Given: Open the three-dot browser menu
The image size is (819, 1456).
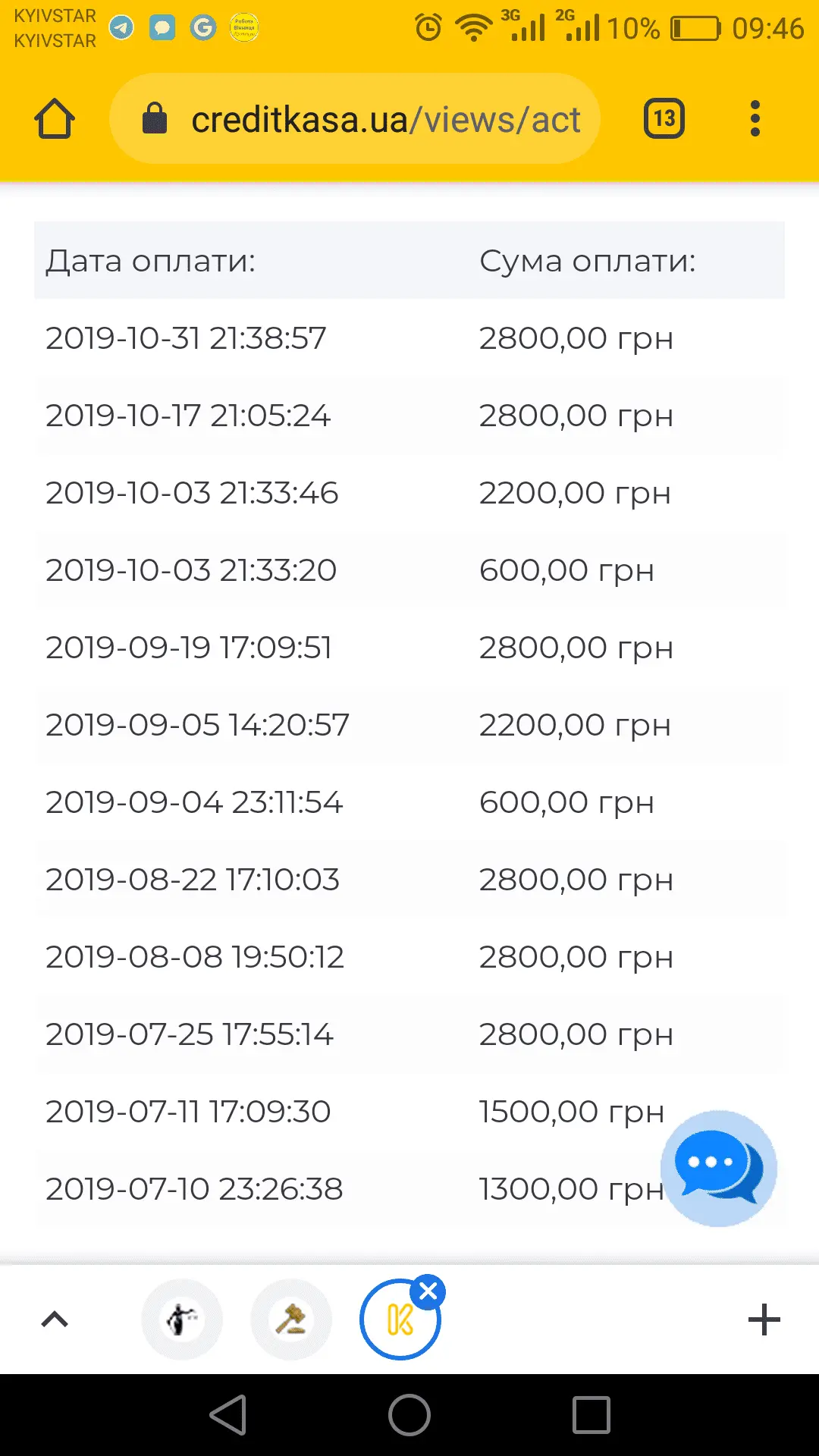Looking at the screenshot, I should pos(755,119).
